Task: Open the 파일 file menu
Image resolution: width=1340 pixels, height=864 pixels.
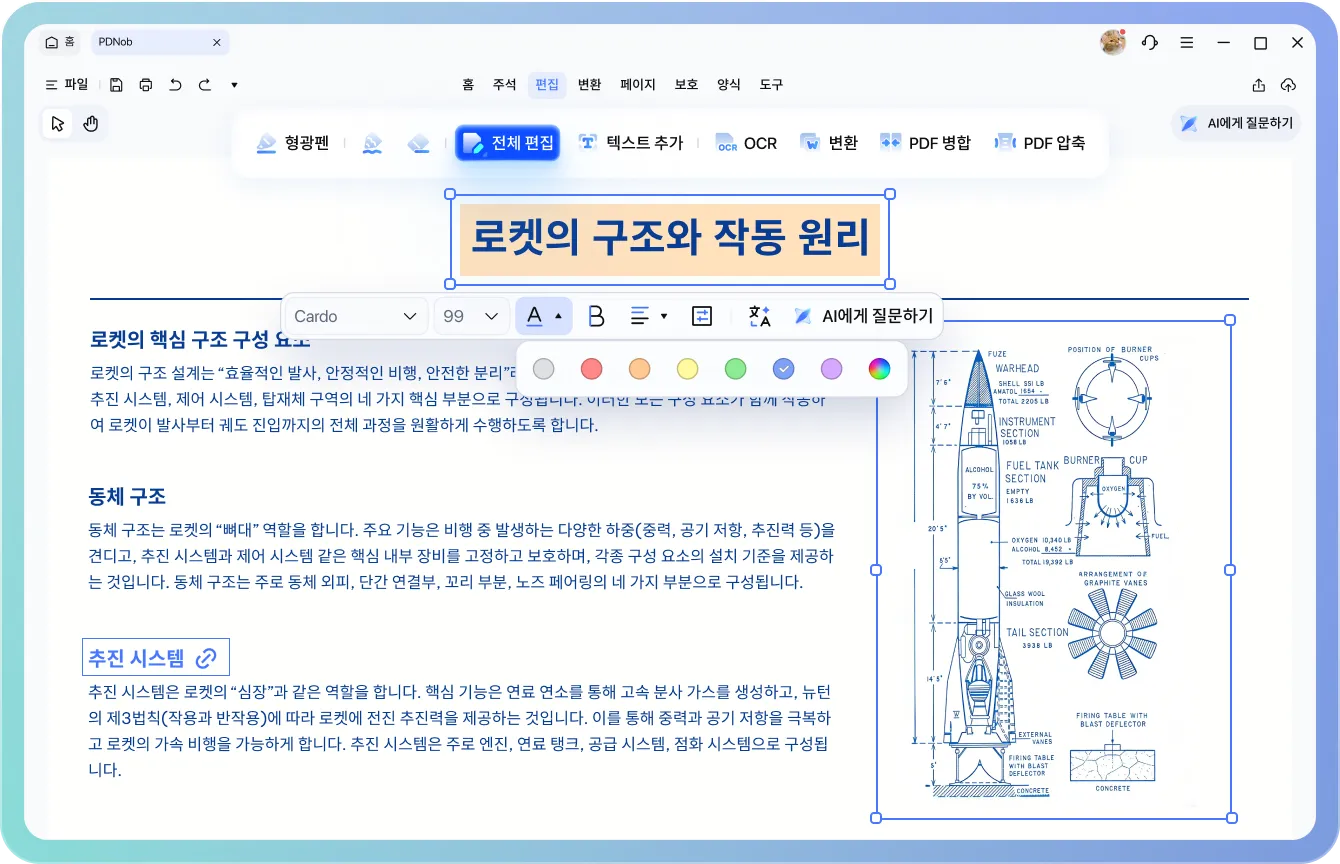Action: [67, 85]
